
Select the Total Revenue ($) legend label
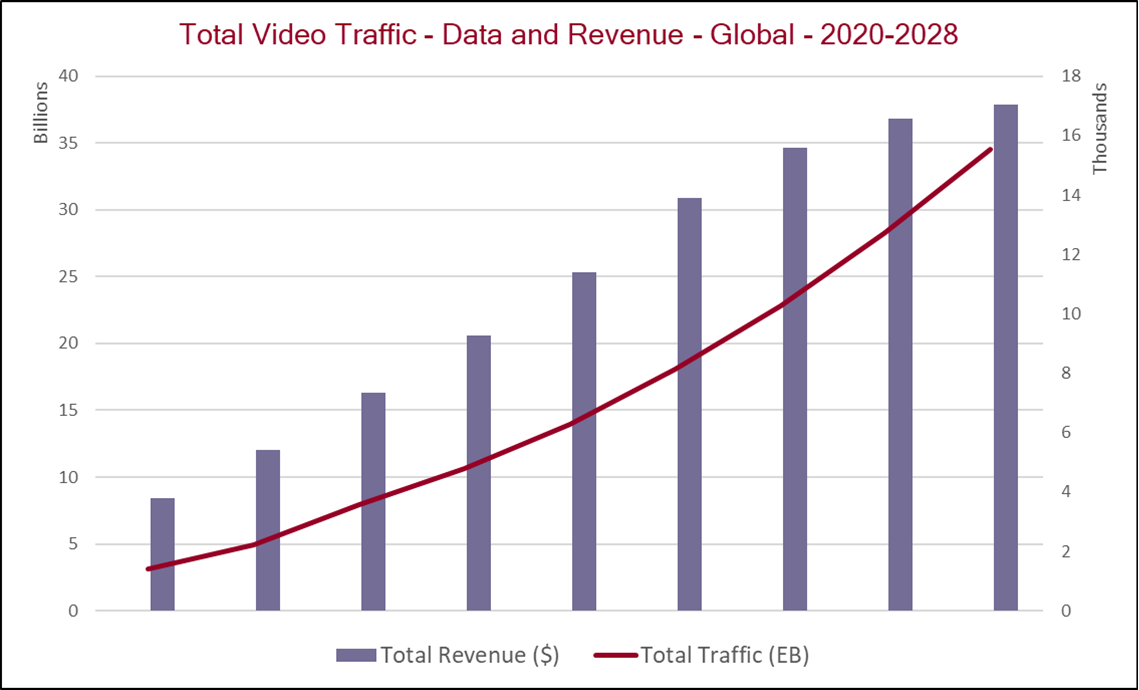pos(469,655)
